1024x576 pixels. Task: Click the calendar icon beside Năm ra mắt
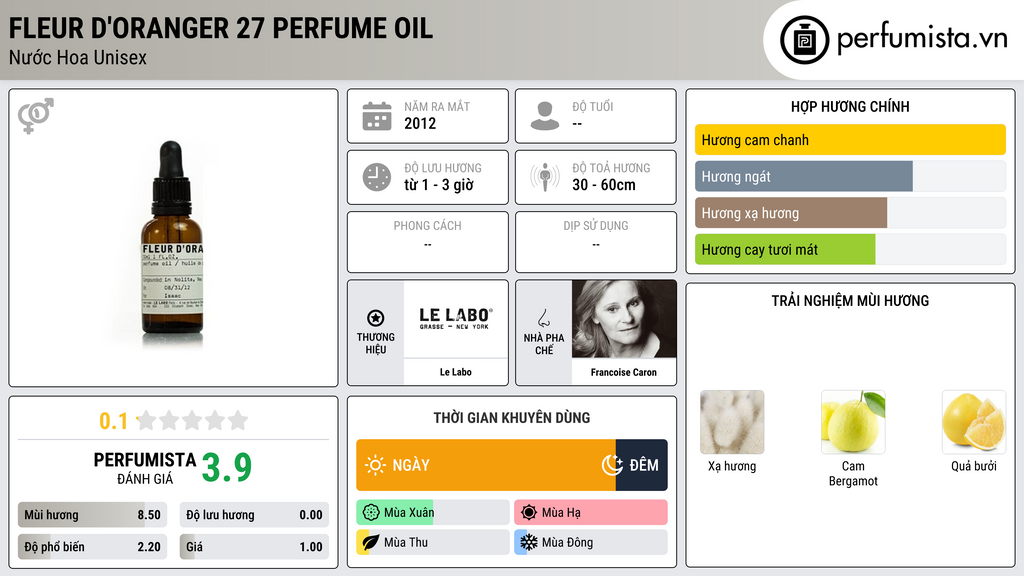pyautogui.click(x=377, y=116)
